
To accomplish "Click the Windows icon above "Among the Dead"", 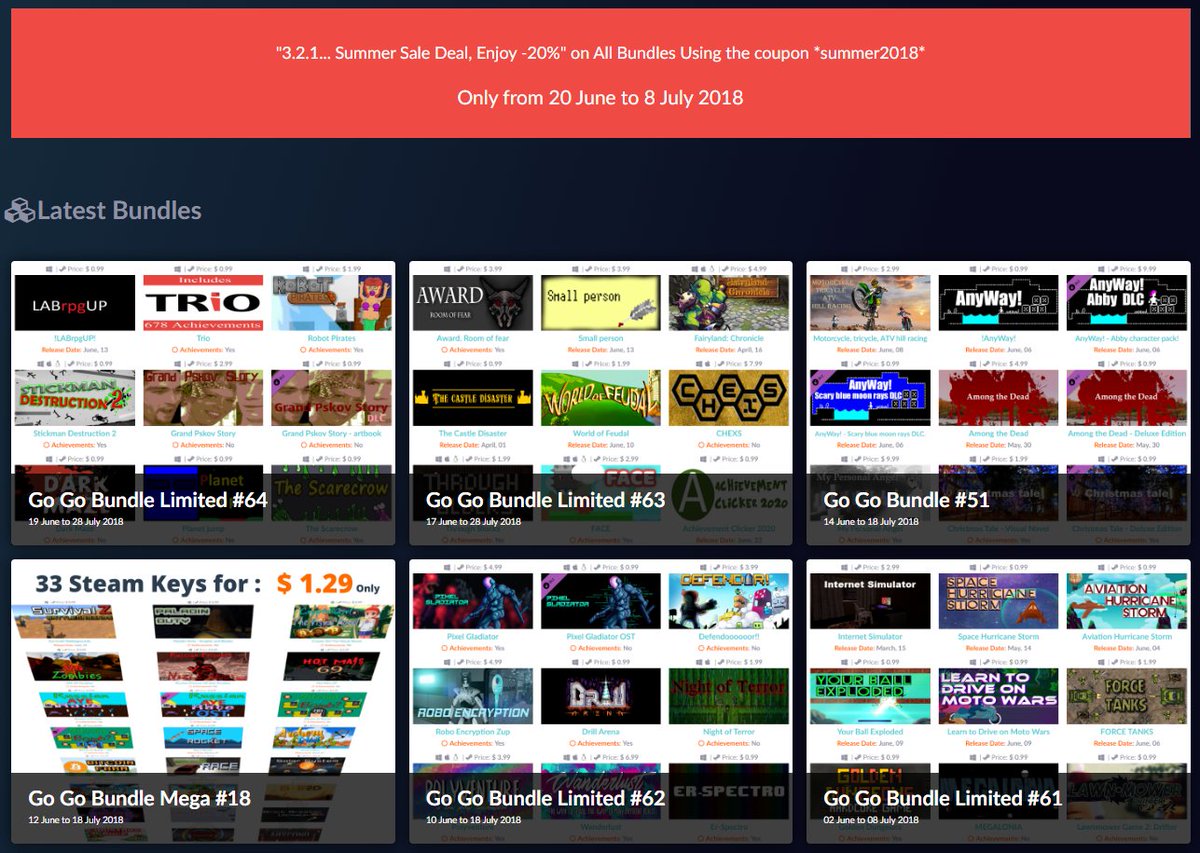I will [x=971, y=364].
